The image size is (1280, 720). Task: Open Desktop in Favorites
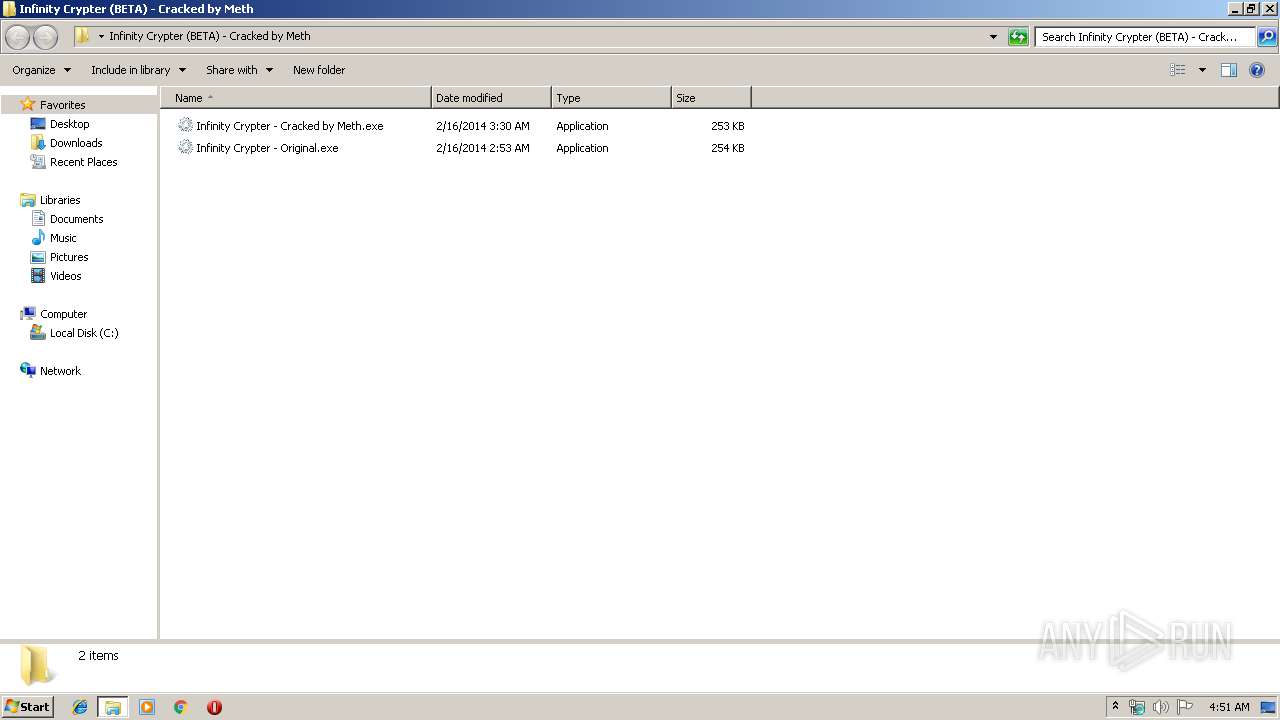[69, 124]
